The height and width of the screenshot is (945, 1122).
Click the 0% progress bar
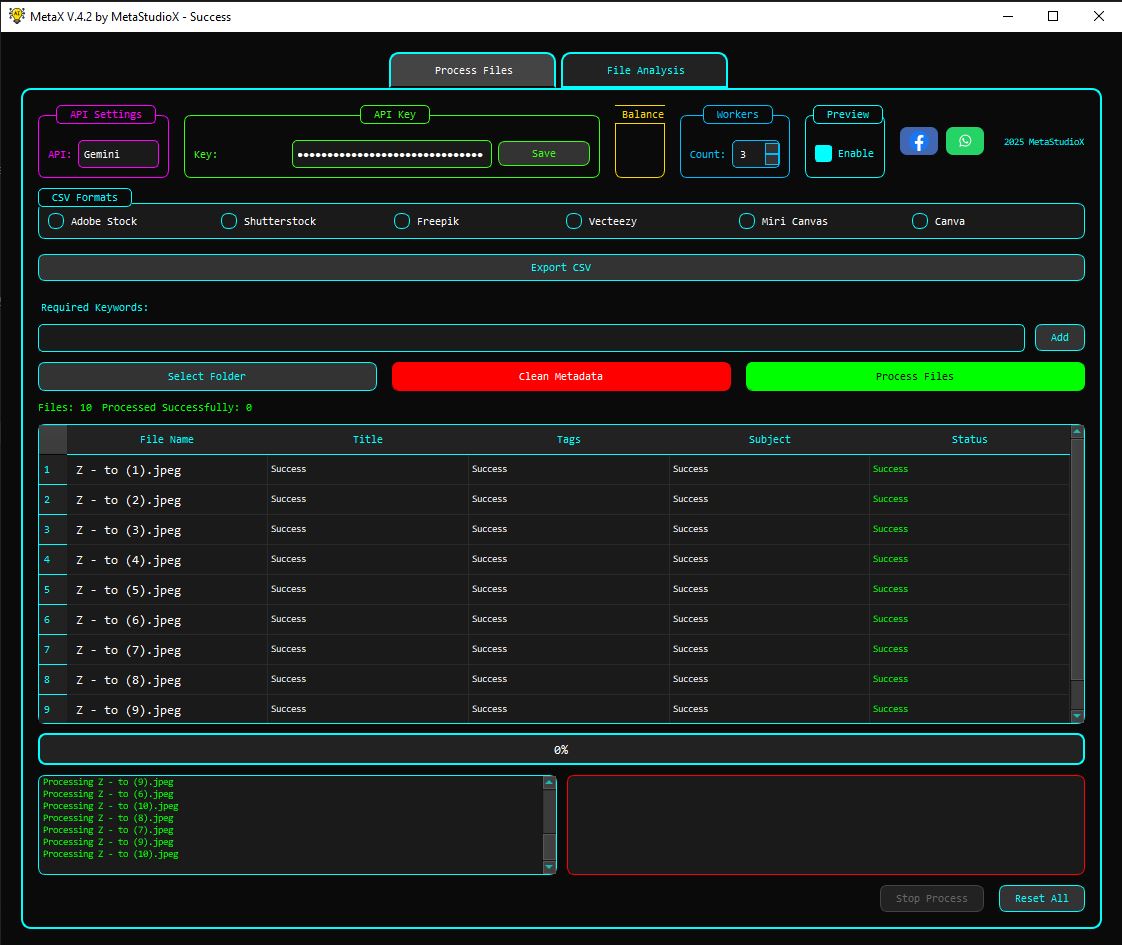(x=561, y=750)
